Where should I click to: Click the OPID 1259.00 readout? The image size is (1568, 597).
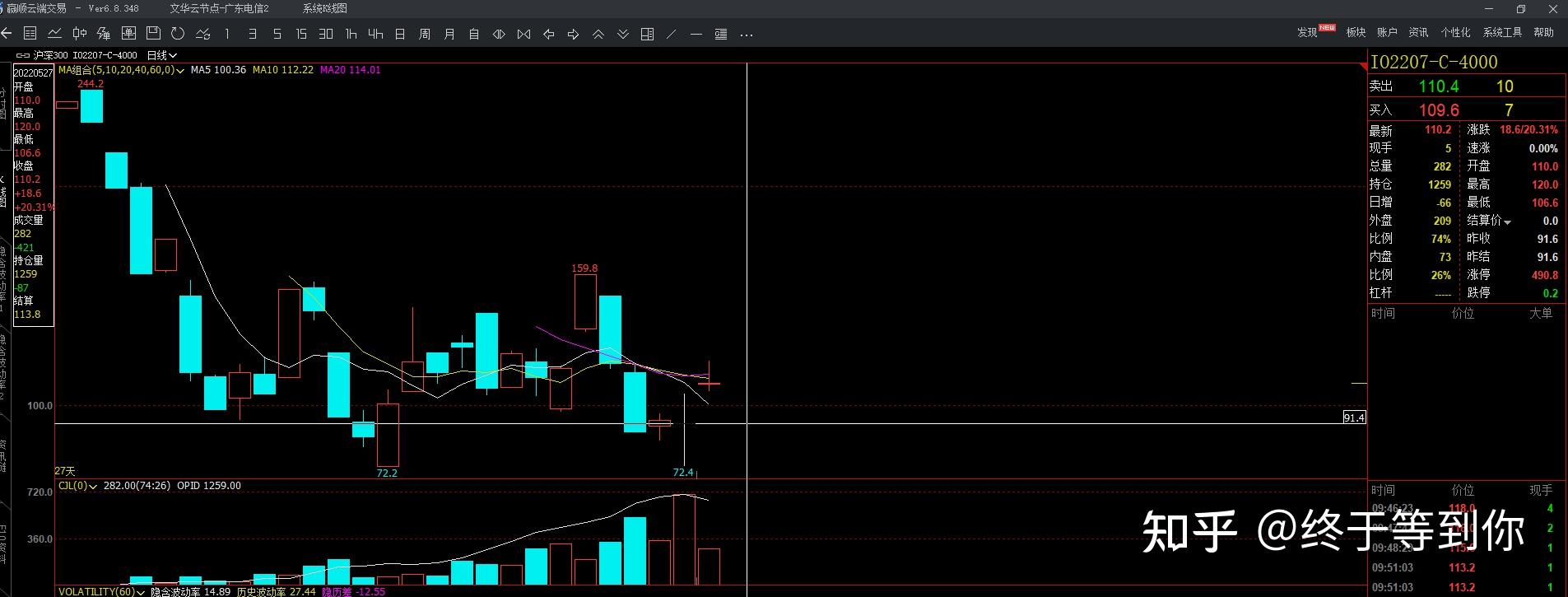(x=209, y=486)
